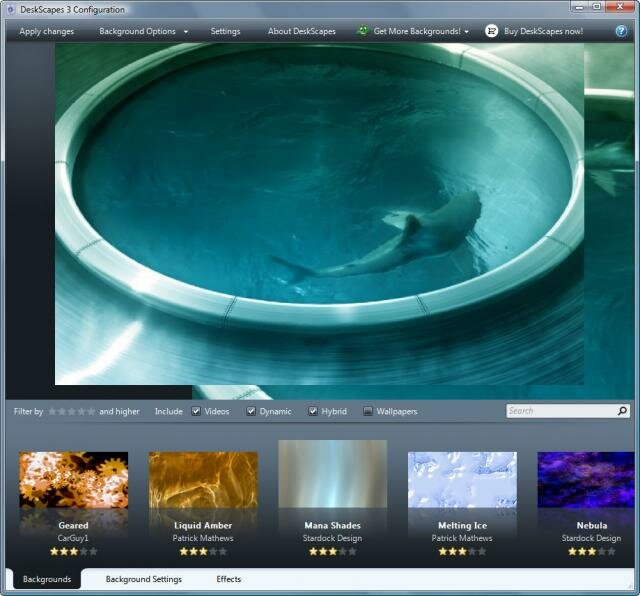Select the Mana Shades background thumbnail
640x596 pixels.
pos(333,474)
